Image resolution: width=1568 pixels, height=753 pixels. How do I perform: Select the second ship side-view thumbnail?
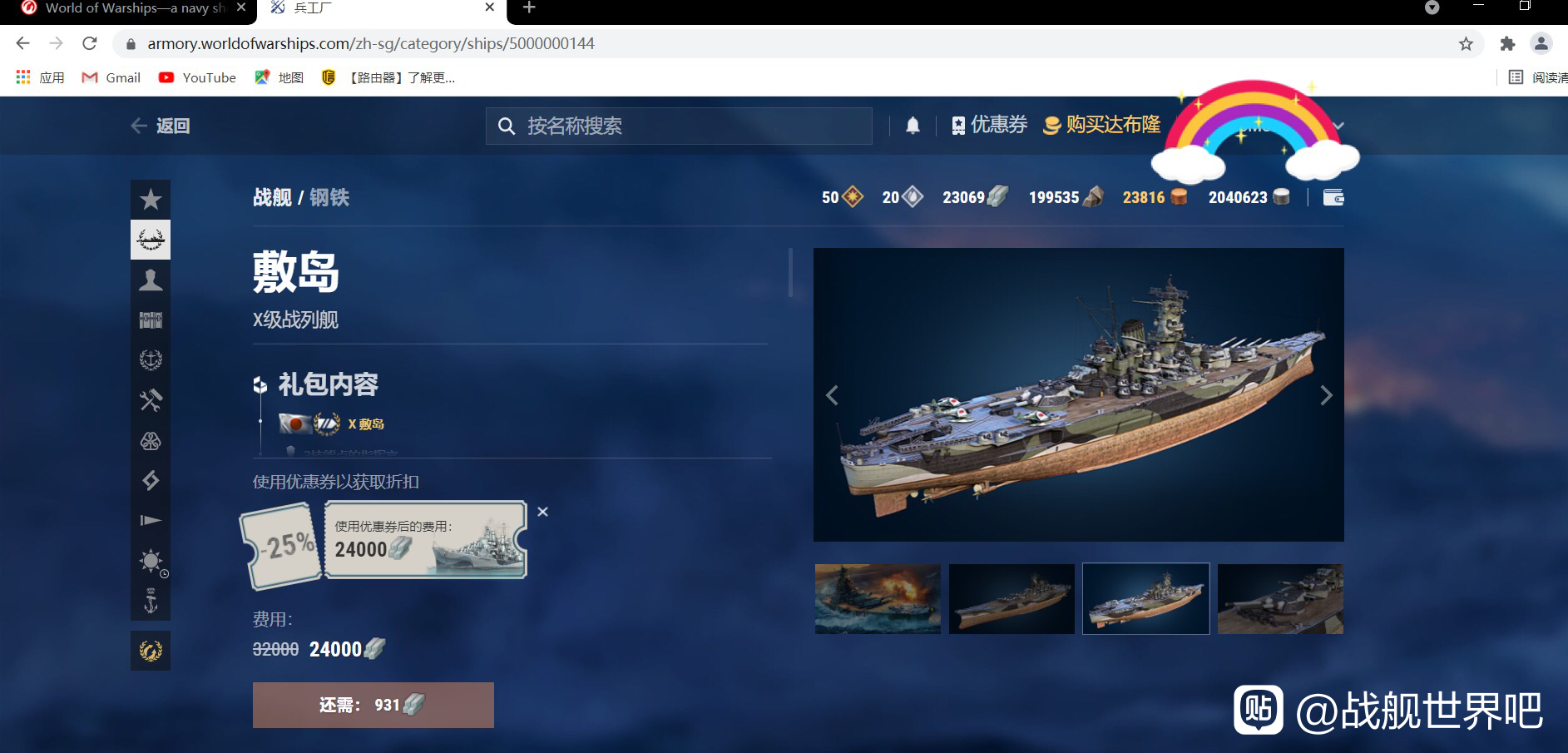coord(1012,599)
